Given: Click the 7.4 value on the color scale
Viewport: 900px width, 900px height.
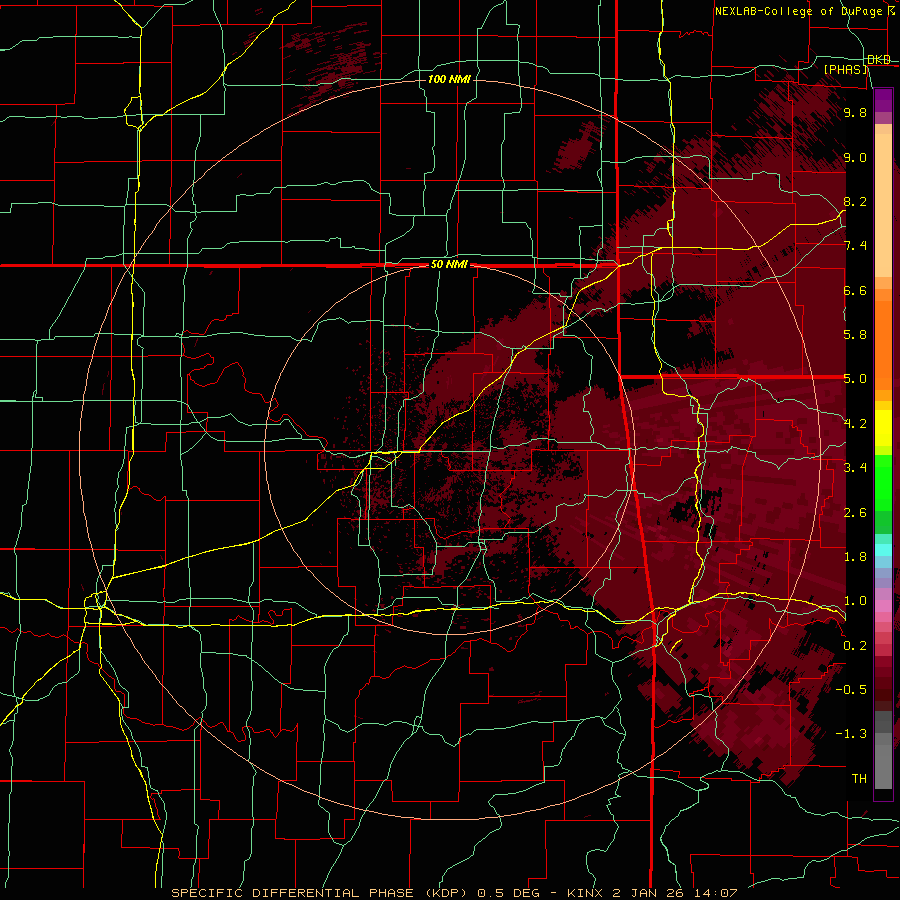Looking at the screenshot, I should [855, 246].
